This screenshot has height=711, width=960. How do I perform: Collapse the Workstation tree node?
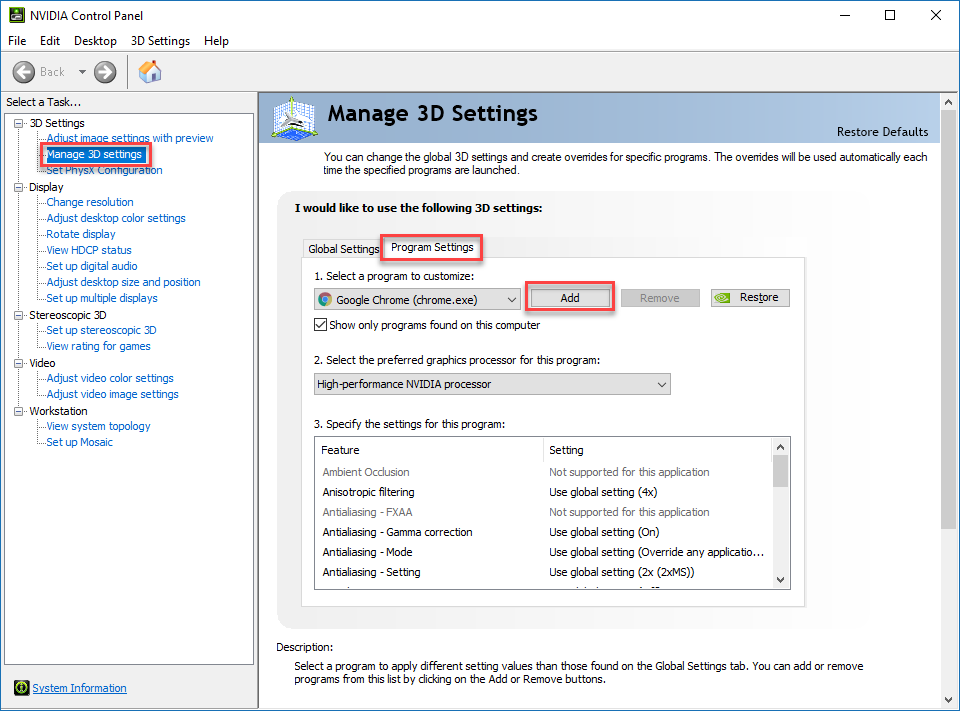pyautogui.click(x=19, y=411)
